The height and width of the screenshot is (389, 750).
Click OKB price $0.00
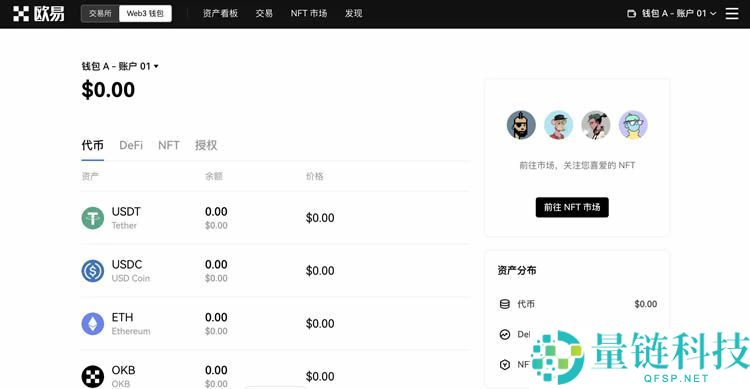point(320,377)
